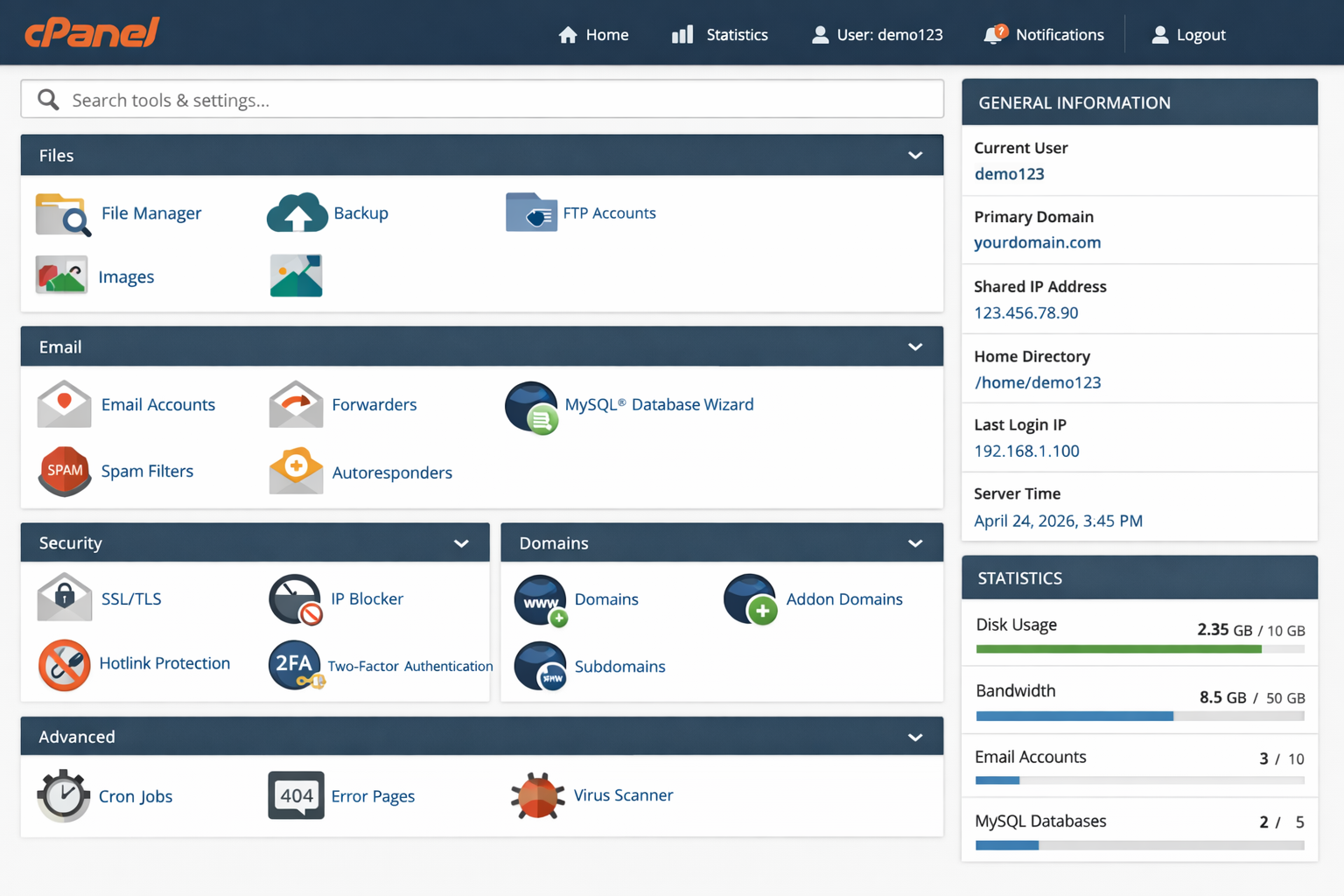The image size is (1344, 896).
Task: Open Notifications in the top bar
Action: 1044,35
